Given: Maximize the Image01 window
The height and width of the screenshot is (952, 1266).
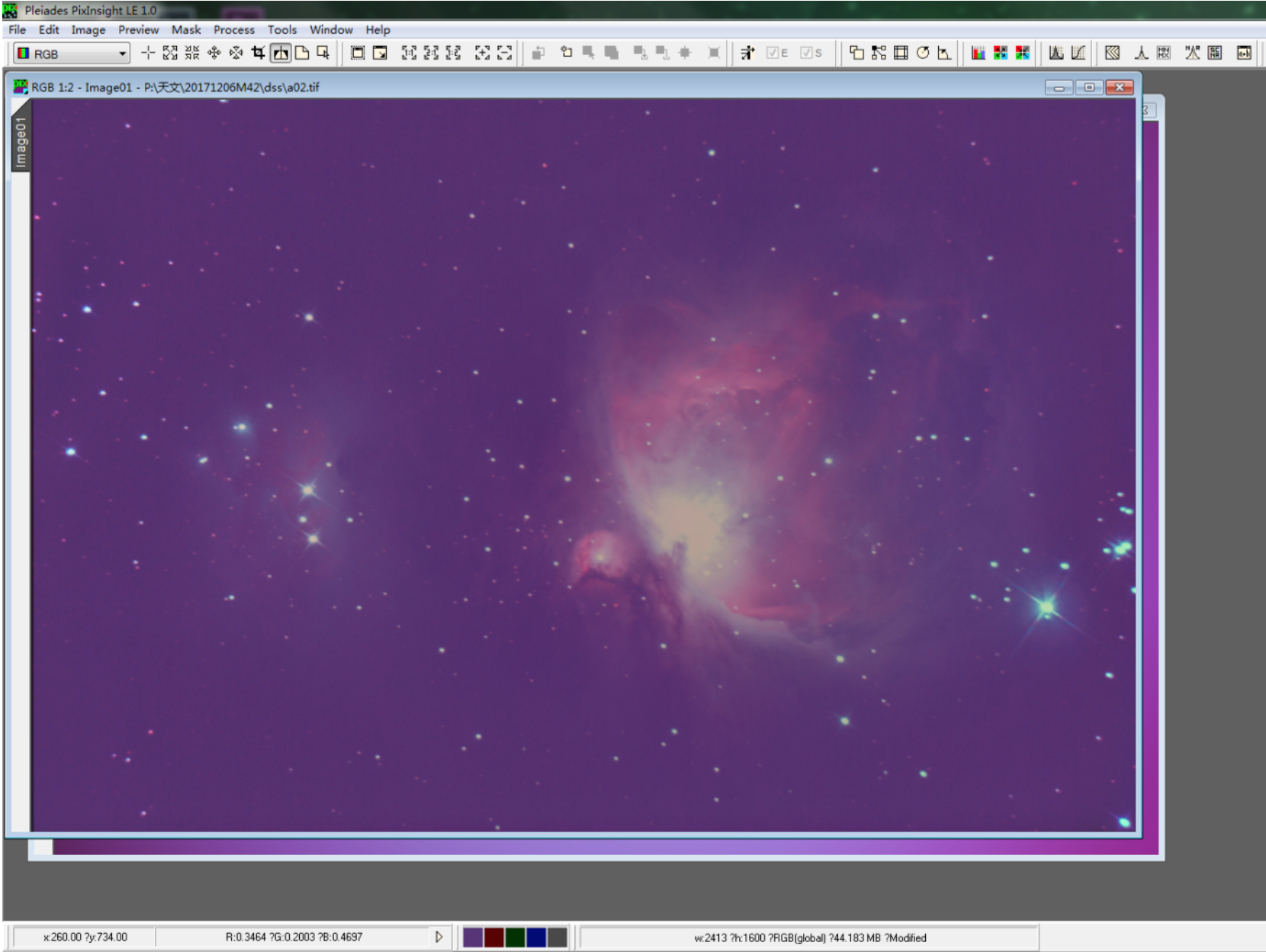Looking at the screenshot, I should pyautogui.click(x=1088, y=87).
